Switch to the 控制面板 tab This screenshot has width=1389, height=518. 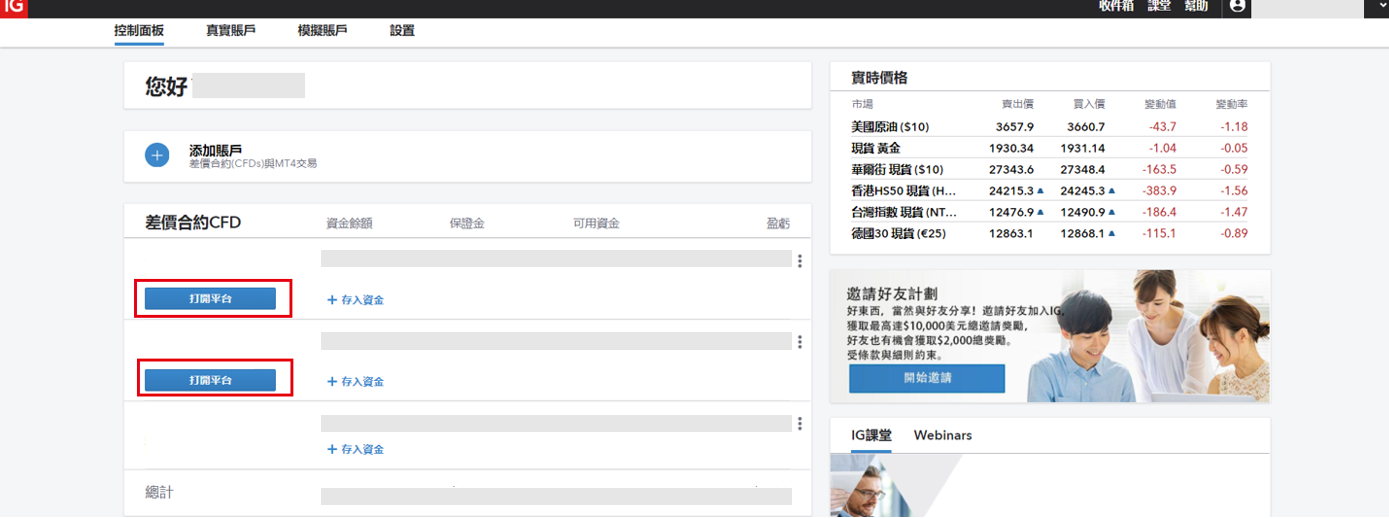point(139,31)
